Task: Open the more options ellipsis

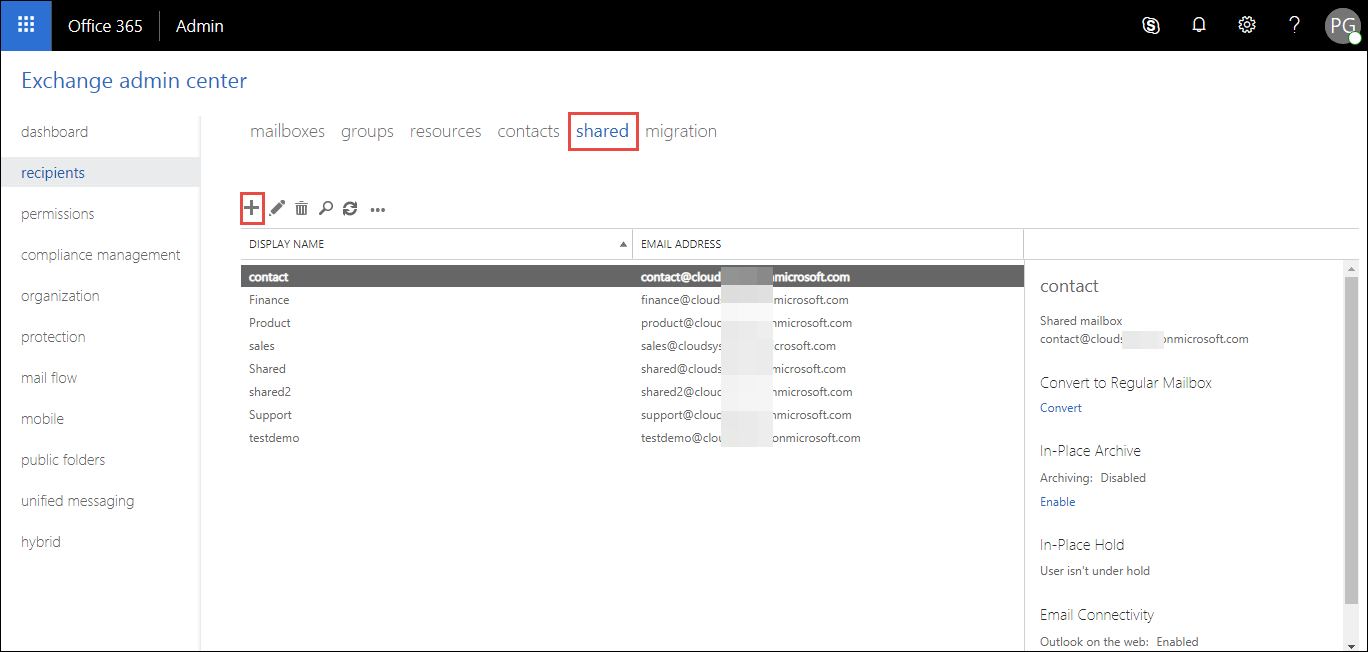Action: click(x=378, y=210)
